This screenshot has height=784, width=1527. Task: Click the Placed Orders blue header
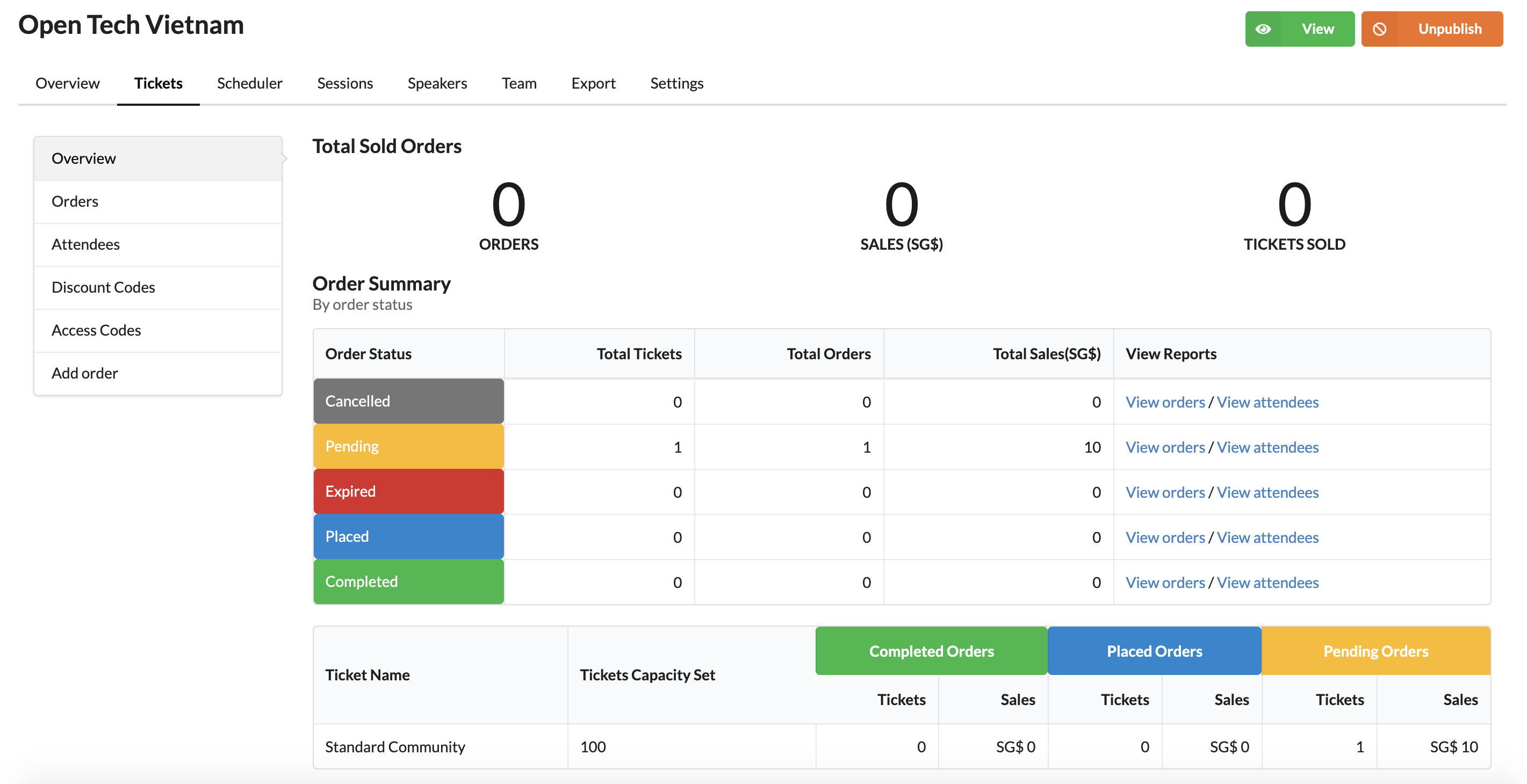pyautogui.click(x=1154, y=651)
